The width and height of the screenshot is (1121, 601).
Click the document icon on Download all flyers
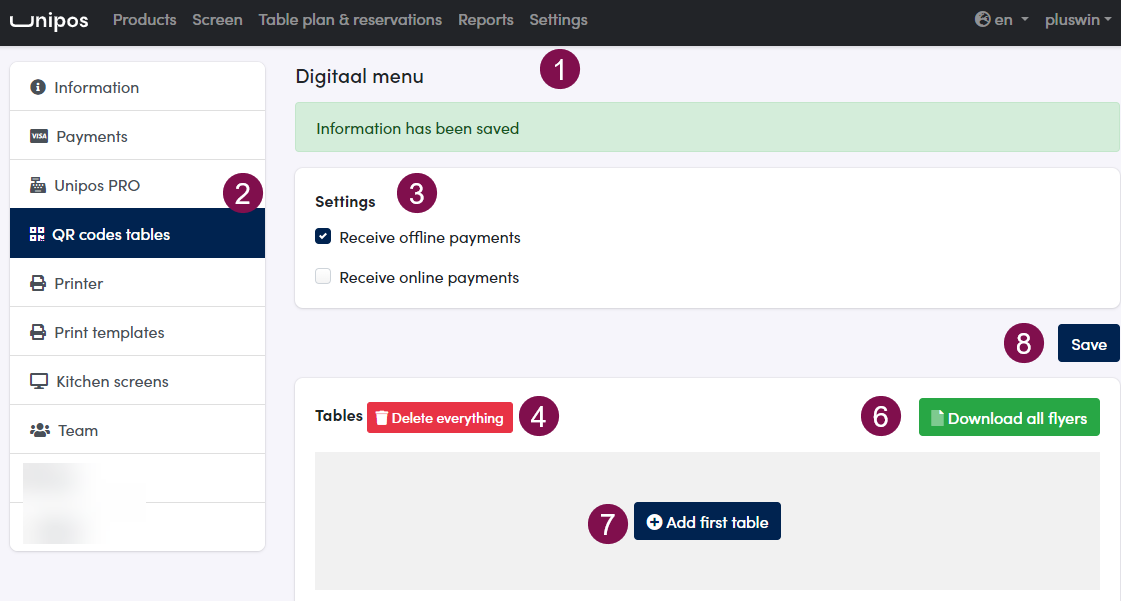[937, 418]
